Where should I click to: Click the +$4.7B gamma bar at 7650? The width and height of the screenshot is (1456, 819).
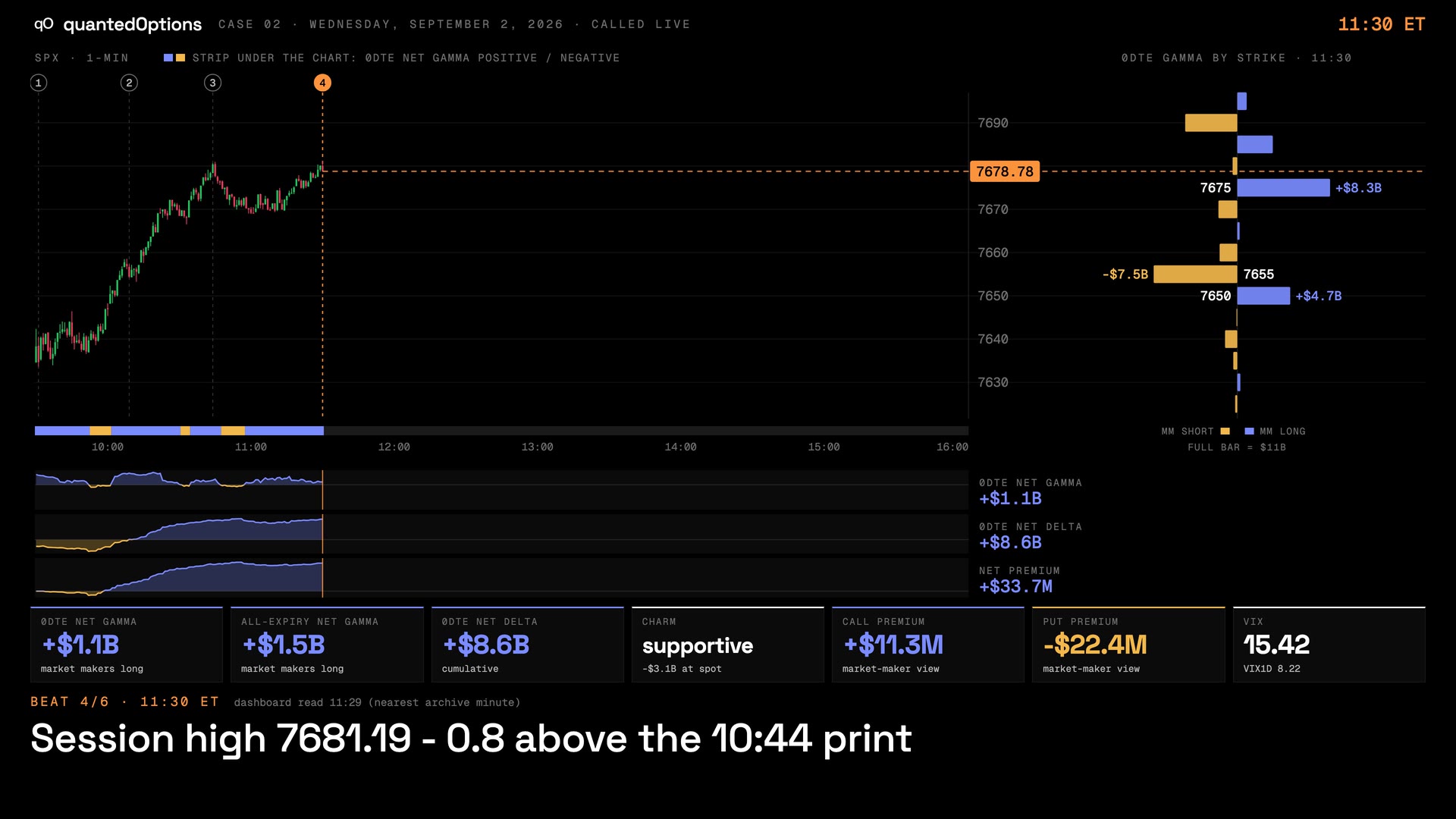point(1263,296)
